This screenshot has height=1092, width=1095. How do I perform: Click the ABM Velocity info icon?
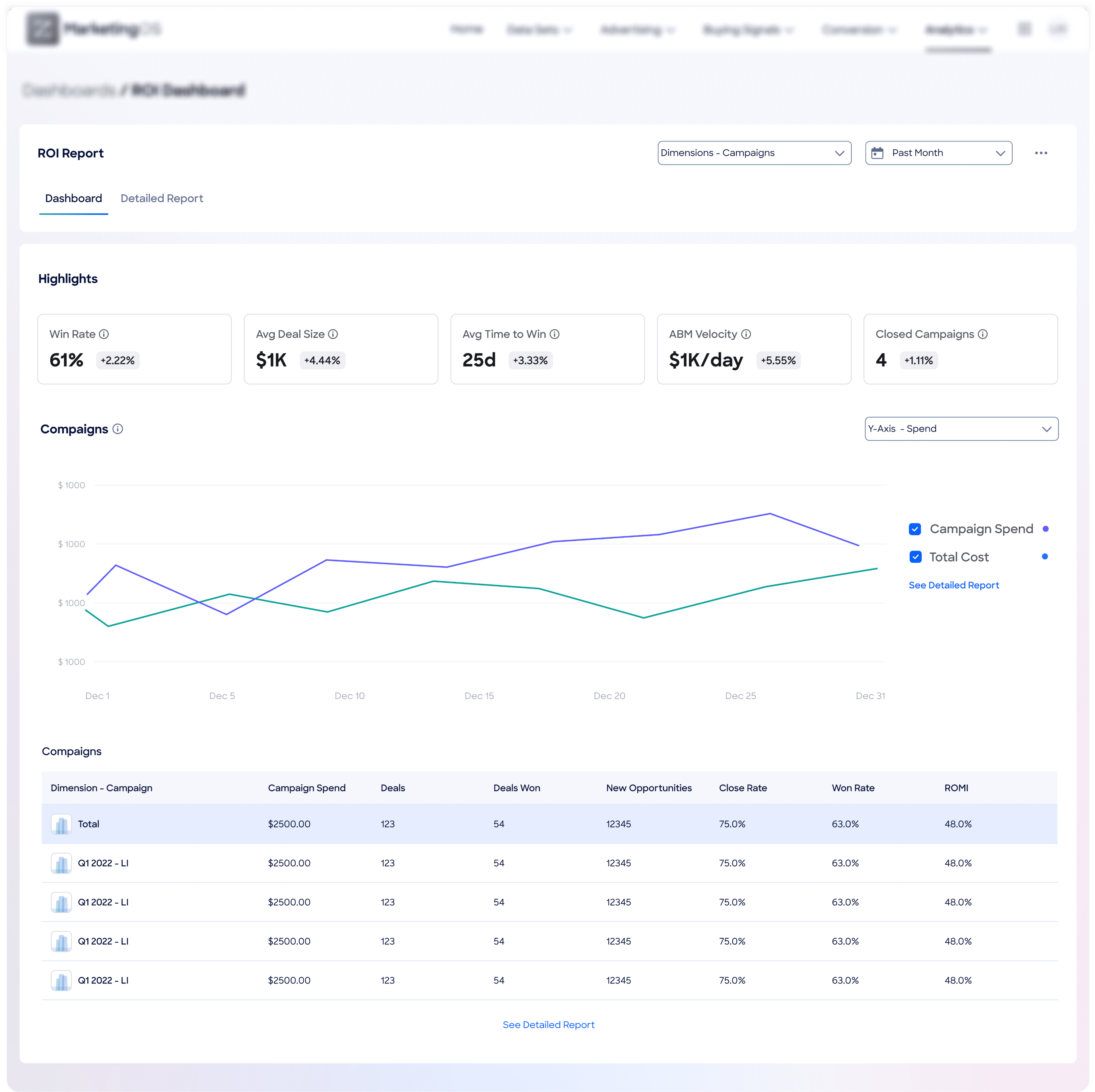point(746,334)
